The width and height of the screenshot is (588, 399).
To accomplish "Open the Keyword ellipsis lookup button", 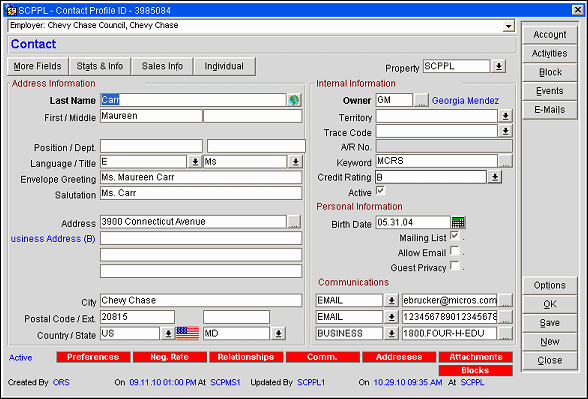I will [x=505, y=162].
